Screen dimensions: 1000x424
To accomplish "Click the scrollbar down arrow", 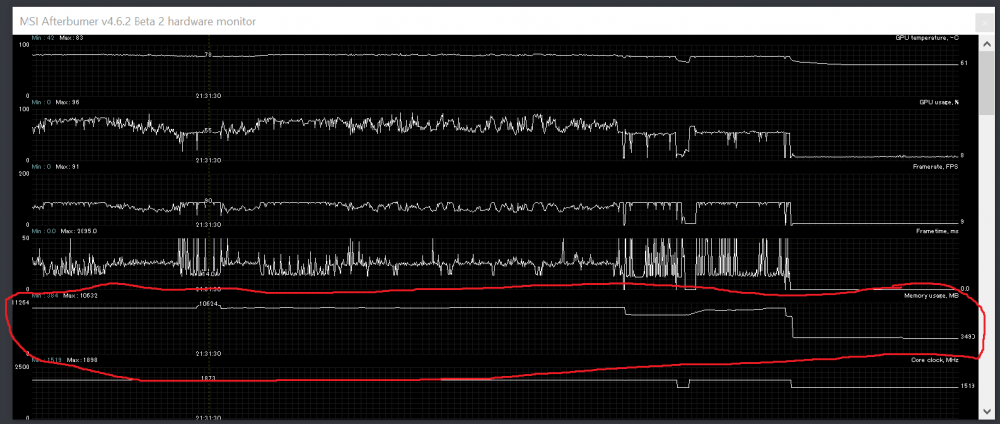I will pos(986,413).
